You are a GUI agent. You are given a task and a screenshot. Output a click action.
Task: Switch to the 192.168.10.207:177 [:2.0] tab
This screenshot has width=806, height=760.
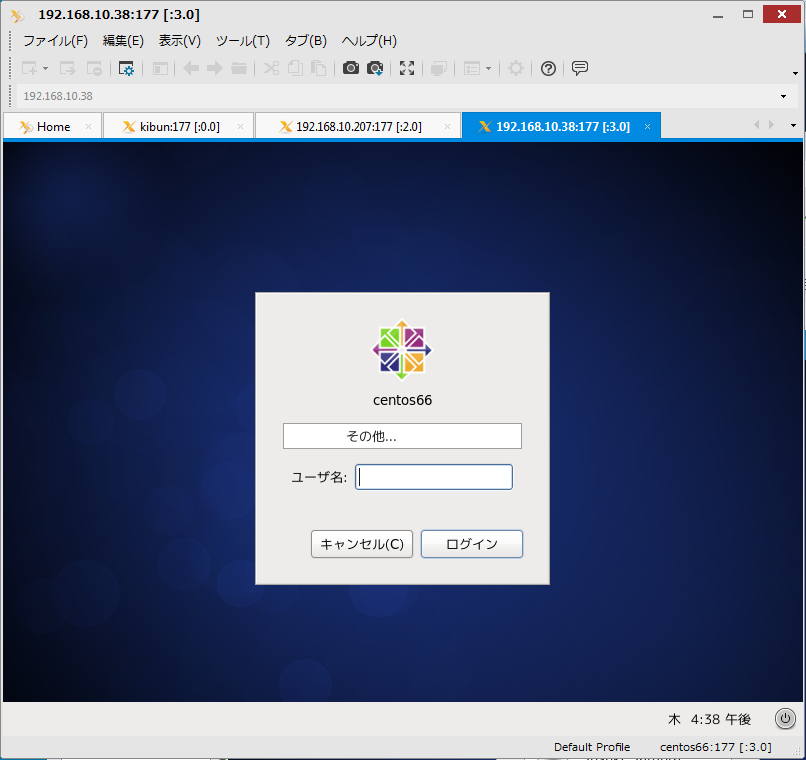pyautogui.click(x=358, y=126)
